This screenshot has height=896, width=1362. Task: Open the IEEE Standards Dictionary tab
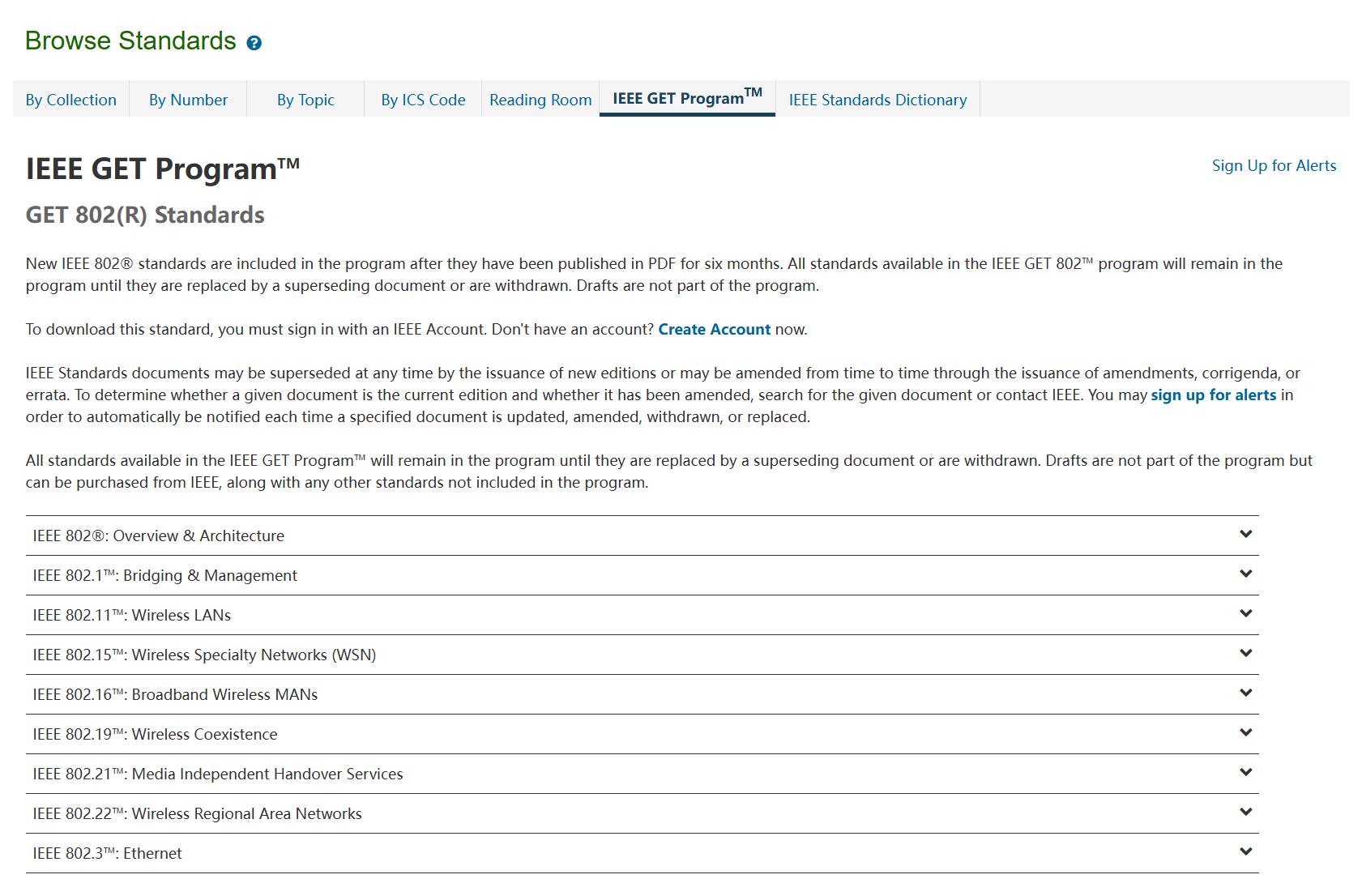[x=877, y=100]
